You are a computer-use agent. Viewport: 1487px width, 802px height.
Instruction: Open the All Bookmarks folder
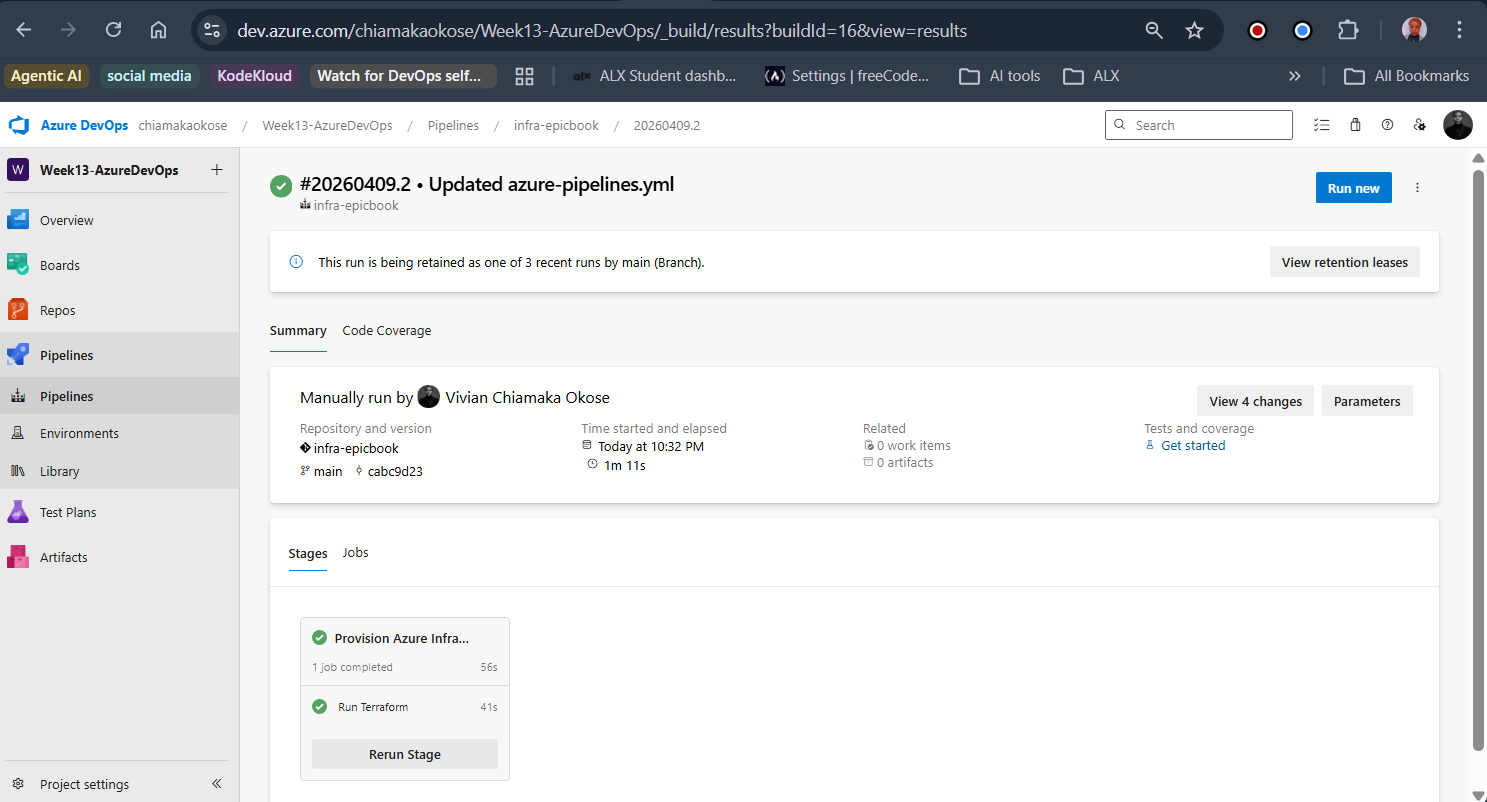click(x=1406, y=76)
